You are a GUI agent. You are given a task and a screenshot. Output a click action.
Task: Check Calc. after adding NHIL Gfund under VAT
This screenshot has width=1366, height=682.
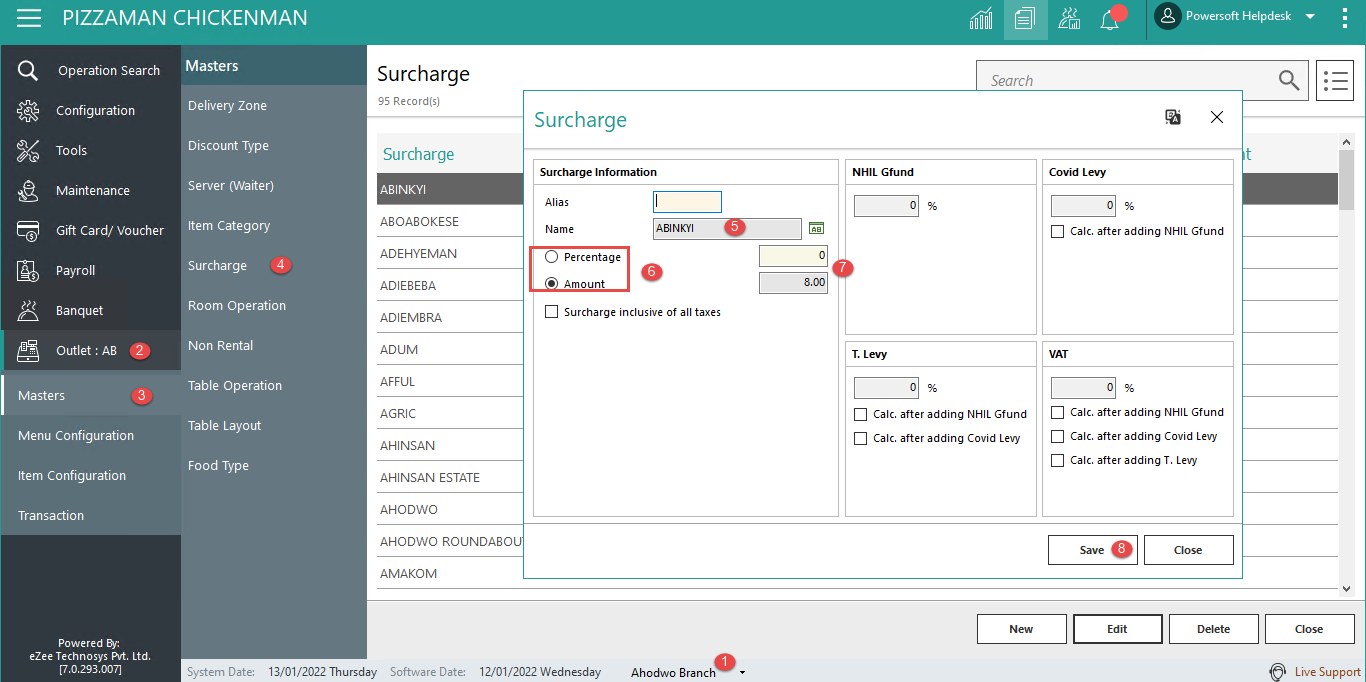(1057, 413)
